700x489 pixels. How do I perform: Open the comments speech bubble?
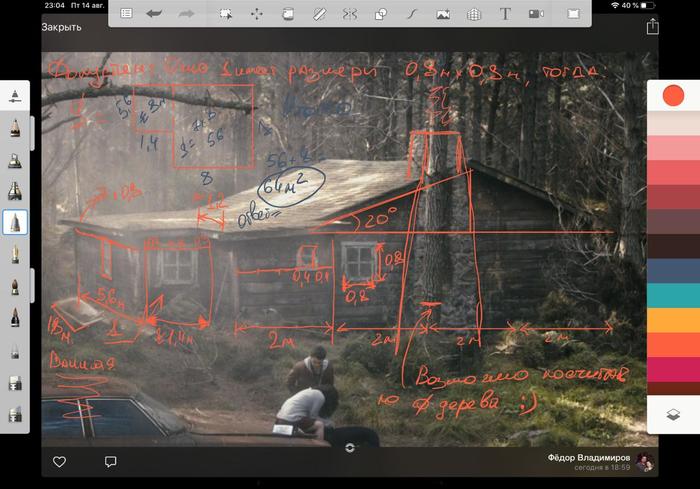110,461
